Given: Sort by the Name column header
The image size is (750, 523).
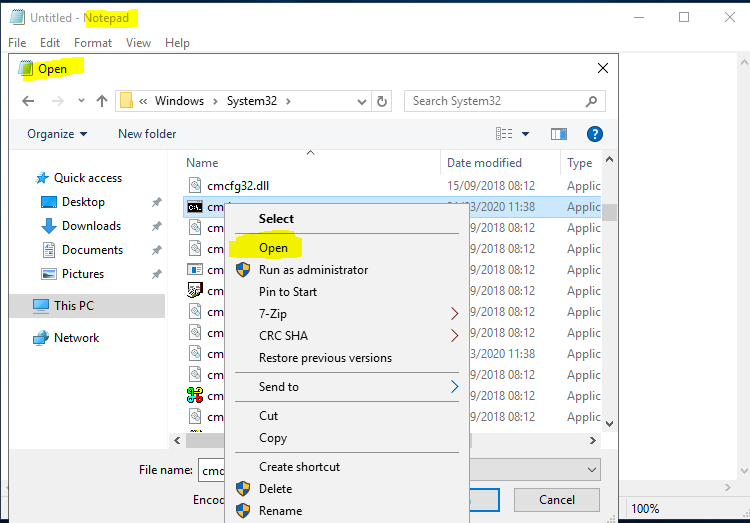Looking at the screenshot, I should click(x=202, y=163).
